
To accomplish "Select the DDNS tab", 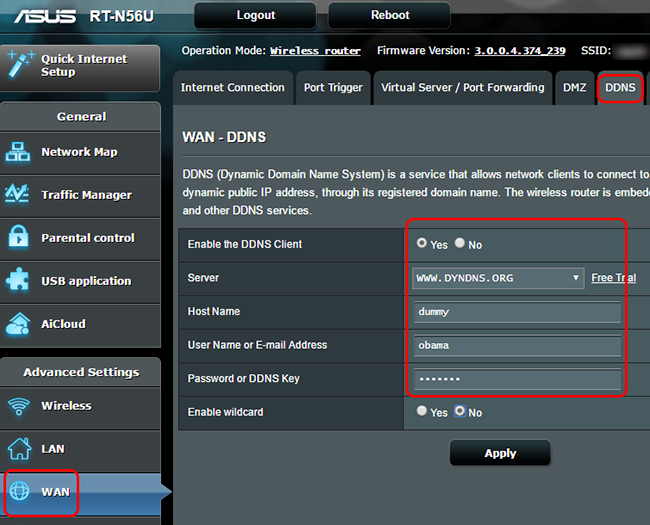I will click(x=620, y=88).
